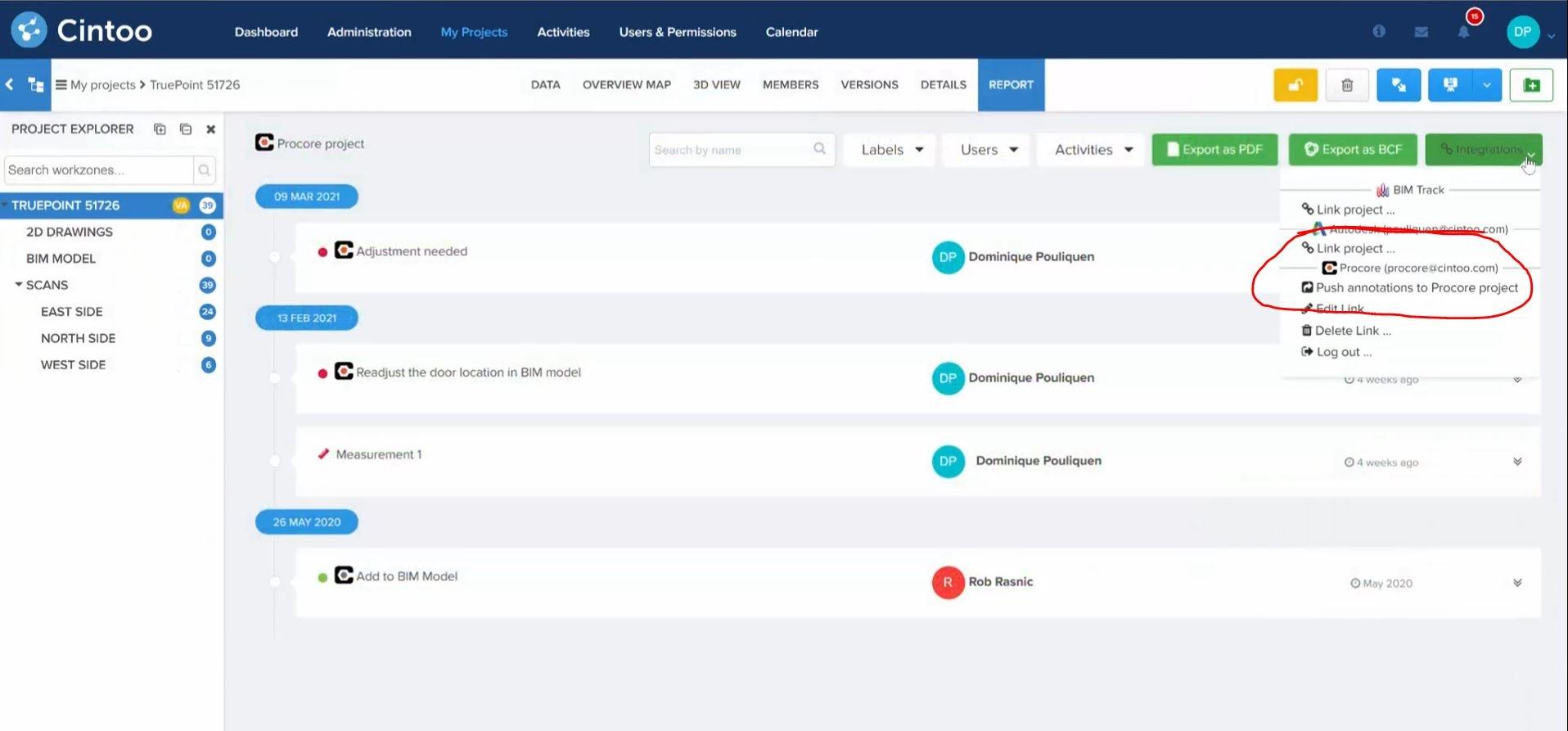Switch to the DATA tab
This screenshot has width=1568, height=731.
(545, 85)
